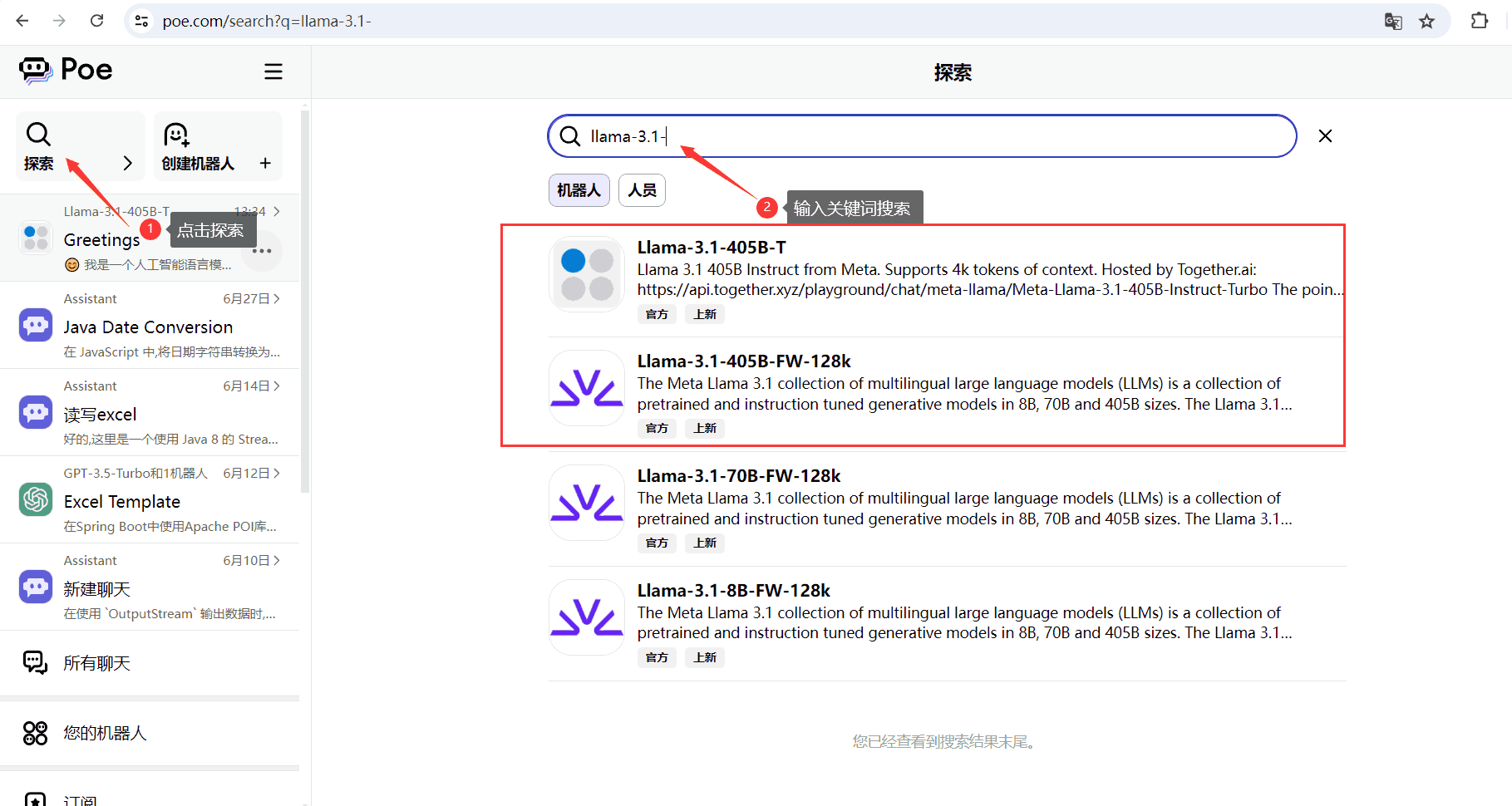The width and height of the screenshot is (1512, 806).
Task: Click the llama-3.1- search input field
Action: [x=922, y=136]
